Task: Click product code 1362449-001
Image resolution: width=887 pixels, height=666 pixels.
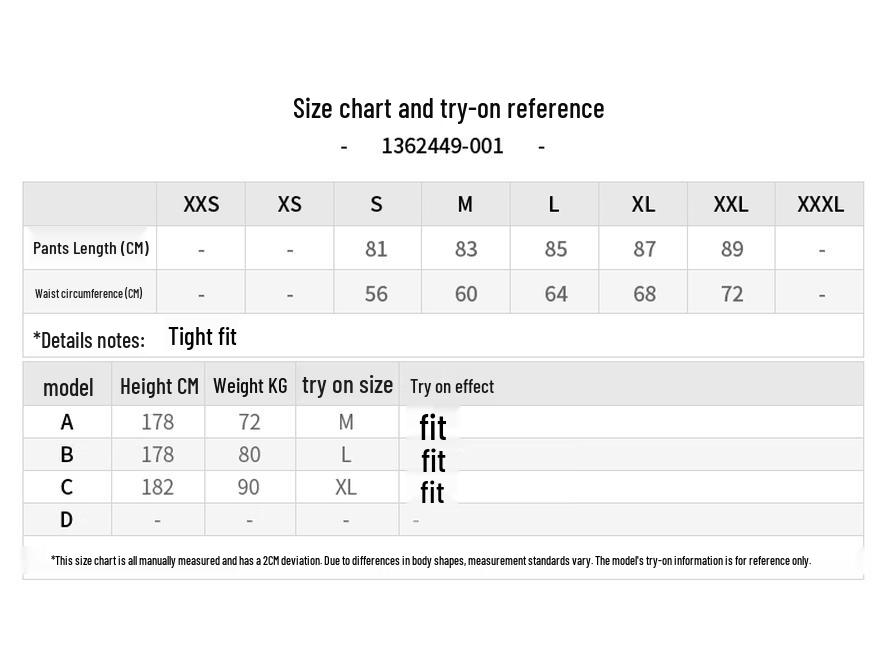Action: pos(442,146)
